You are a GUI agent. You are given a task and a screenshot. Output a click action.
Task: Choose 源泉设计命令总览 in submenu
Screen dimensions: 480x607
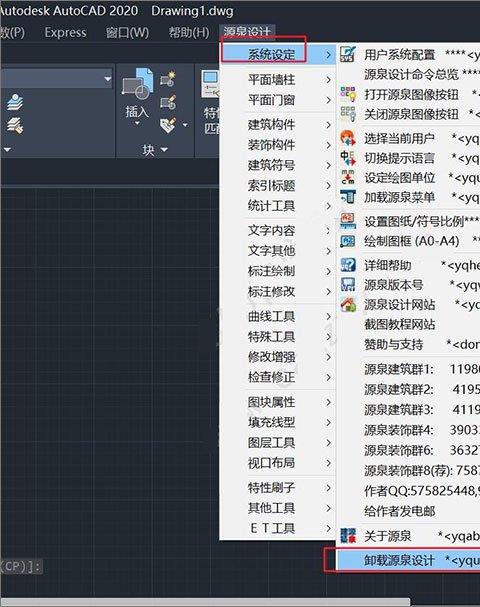pos(408,74)
